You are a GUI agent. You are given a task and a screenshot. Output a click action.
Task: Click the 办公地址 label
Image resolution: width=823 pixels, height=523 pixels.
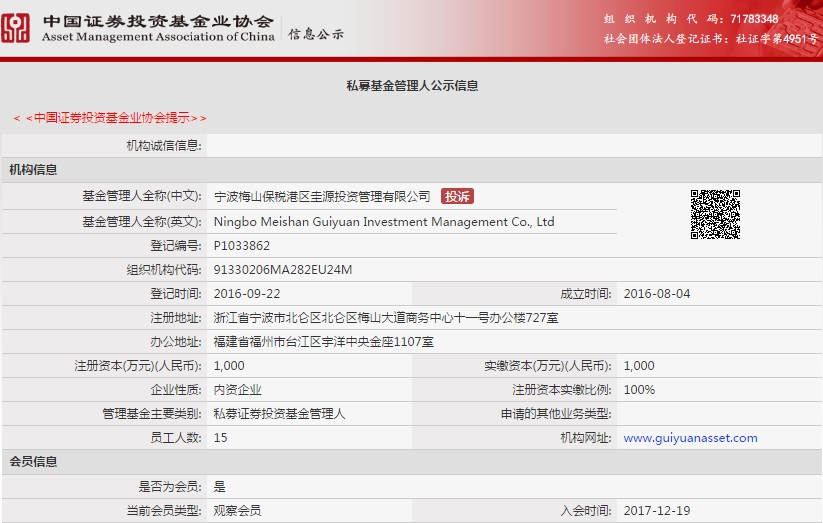click(176, 342)
